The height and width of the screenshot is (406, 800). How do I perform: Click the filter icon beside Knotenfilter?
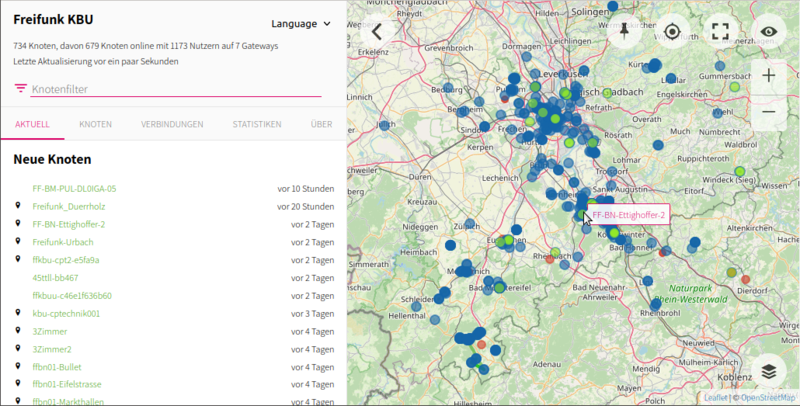(x=20, y=89)
